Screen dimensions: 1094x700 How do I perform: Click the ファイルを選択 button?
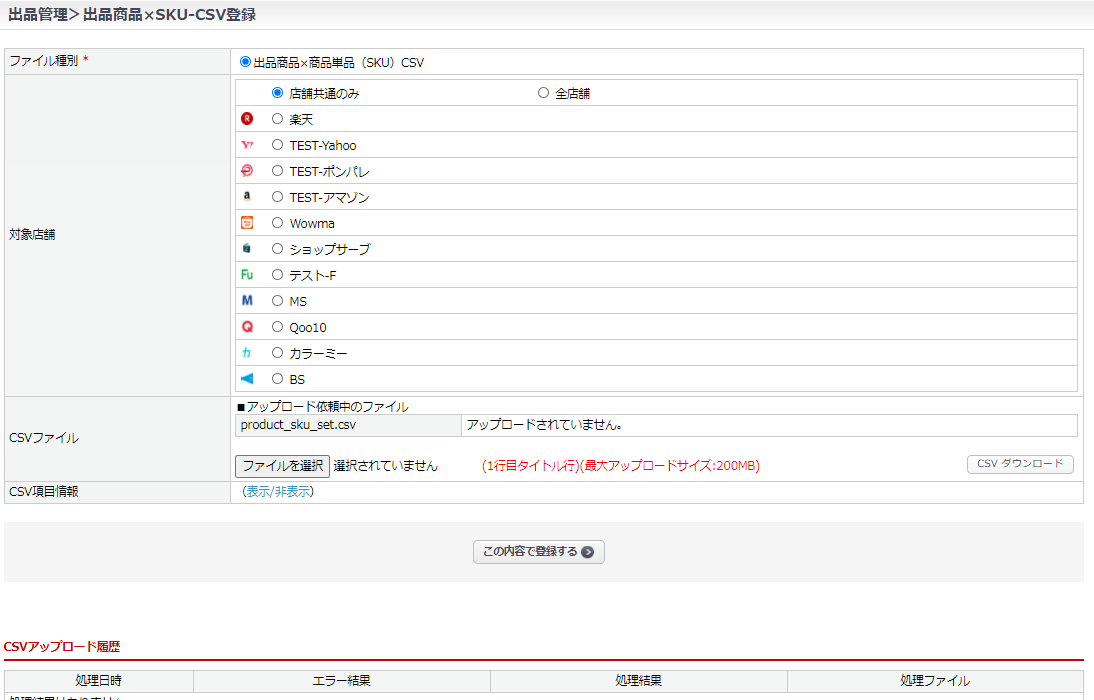[283, 466]
